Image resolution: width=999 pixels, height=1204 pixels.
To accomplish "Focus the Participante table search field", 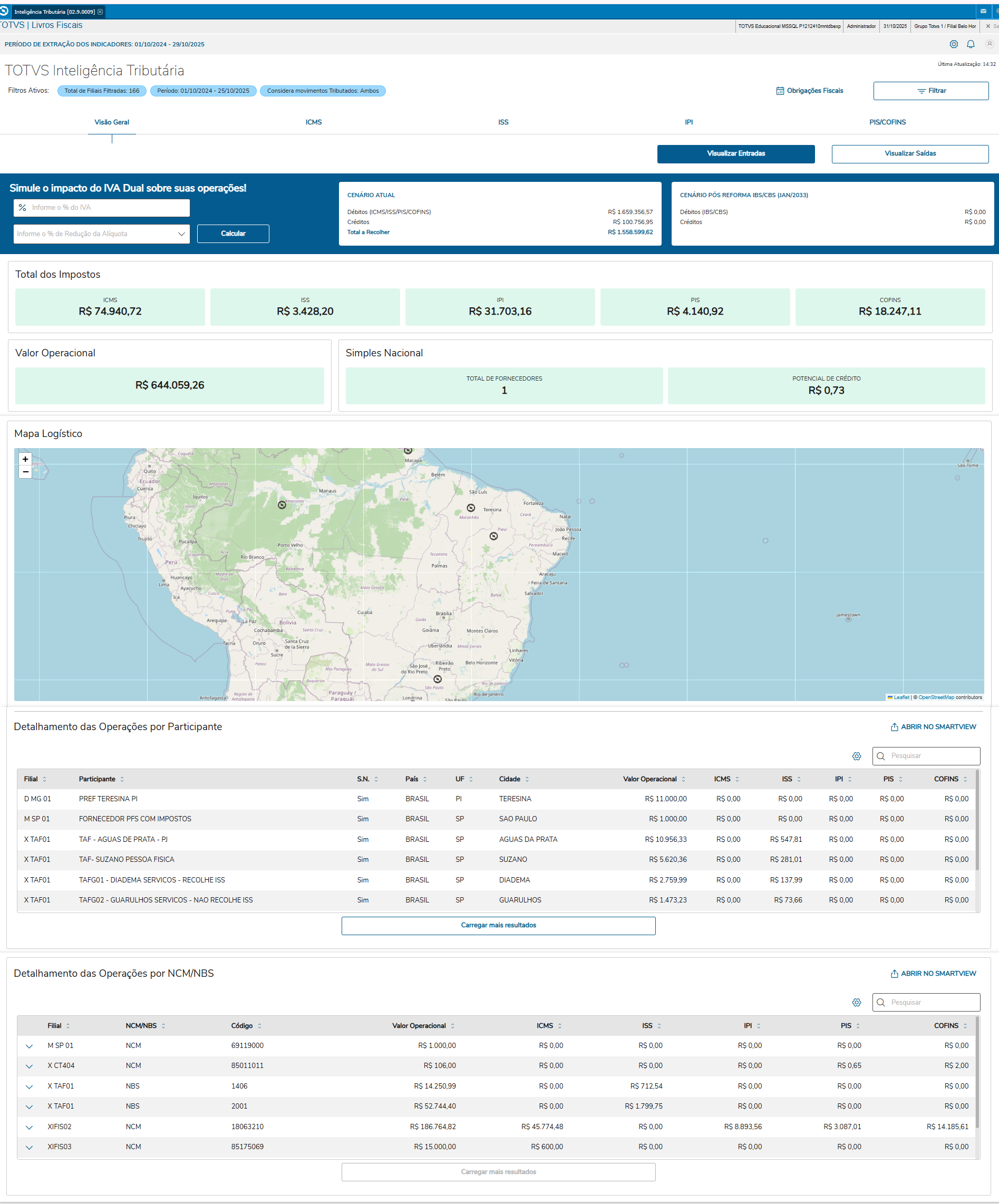I will tap(926, 756).
